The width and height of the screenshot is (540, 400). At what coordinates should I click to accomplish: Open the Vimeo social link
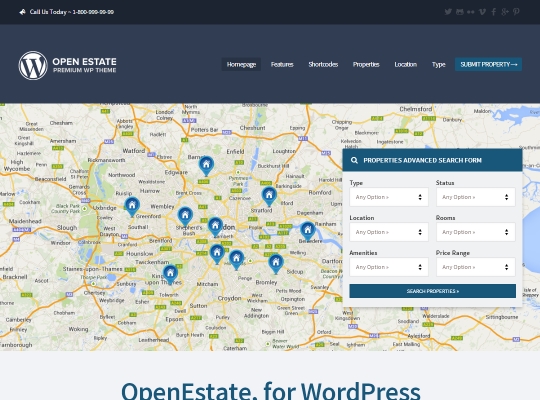tap(482, 12)
